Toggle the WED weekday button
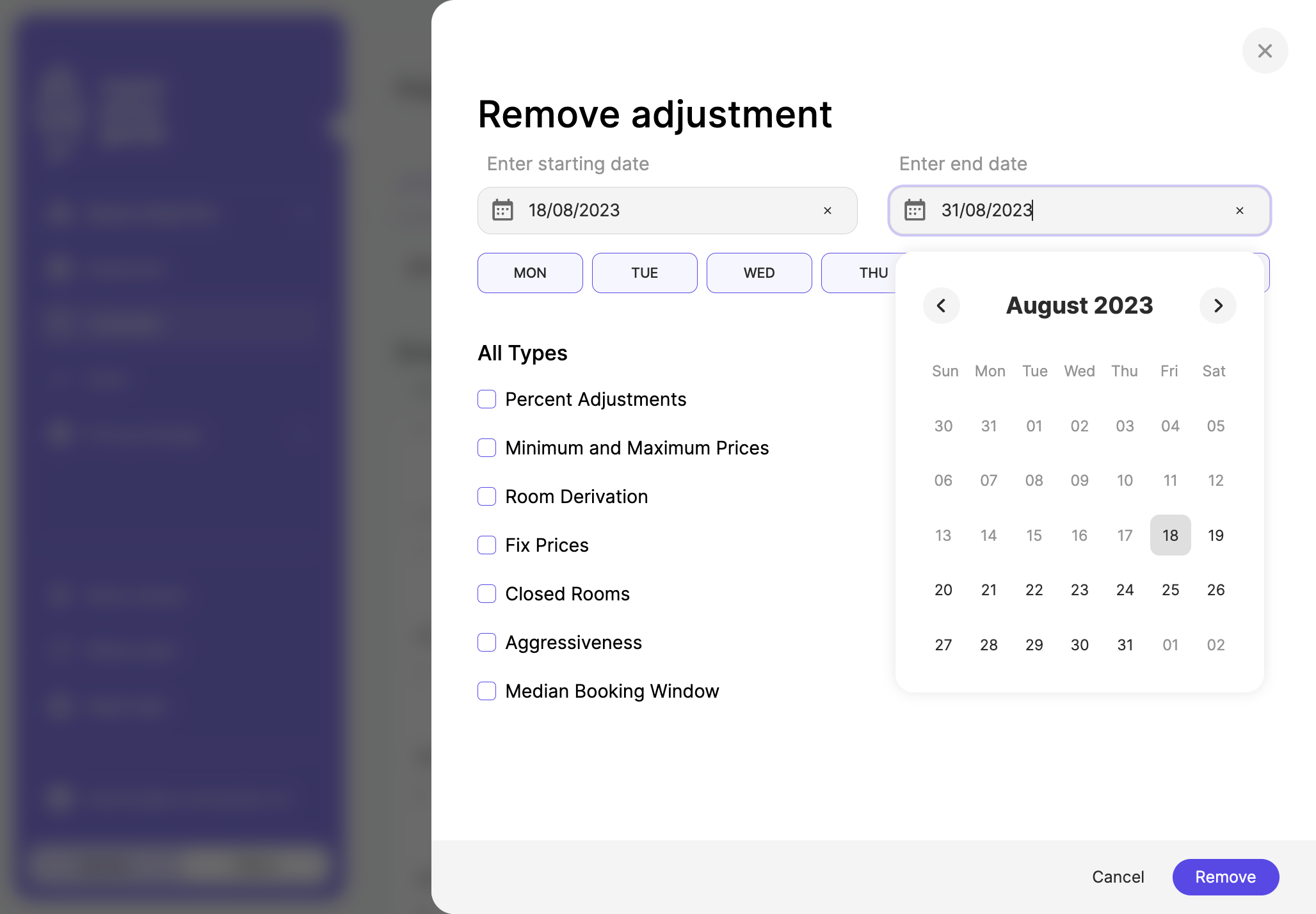This screenshot has height=914, width=1316. pyautogui.click(x=759, y=273)
